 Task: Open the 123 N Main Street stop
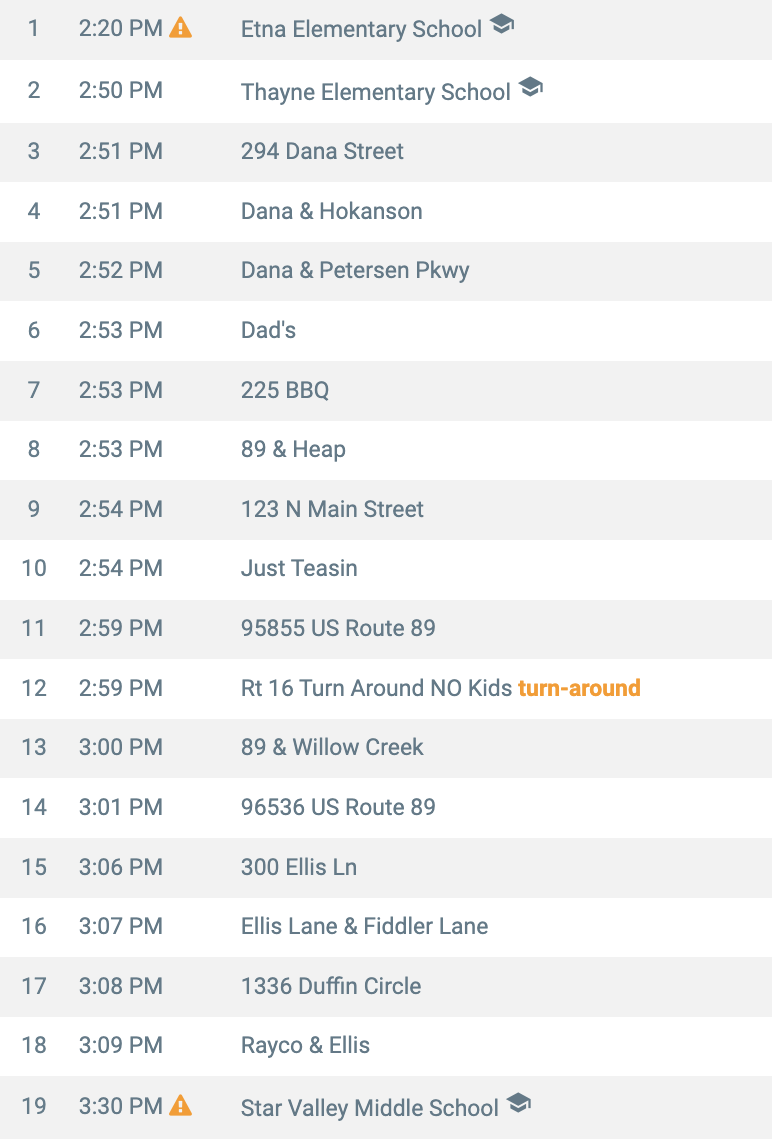332,509
